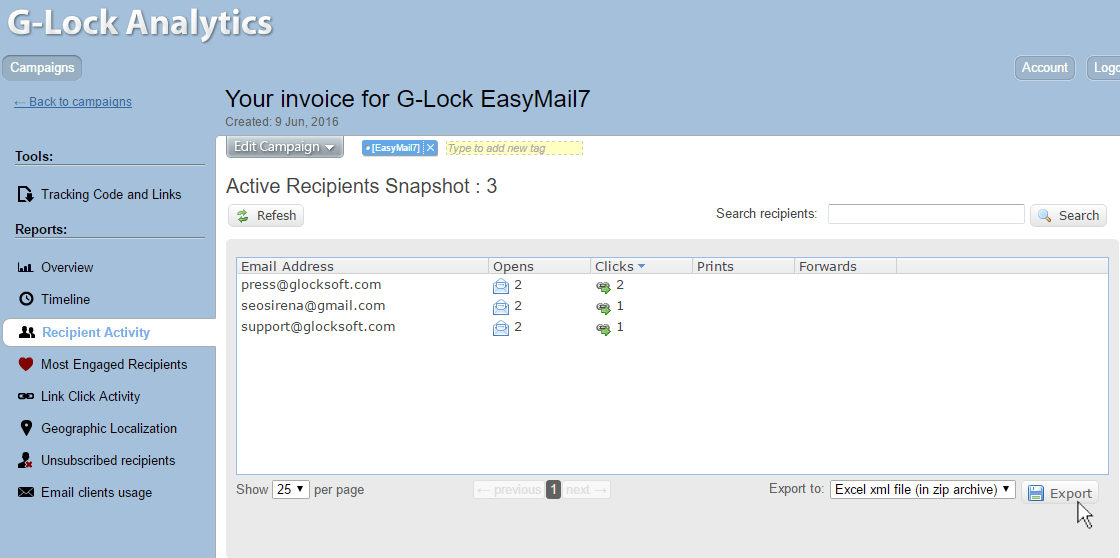Viewport: 1120px width, 558px height.
Task: Go to next page
Action: 586,489
